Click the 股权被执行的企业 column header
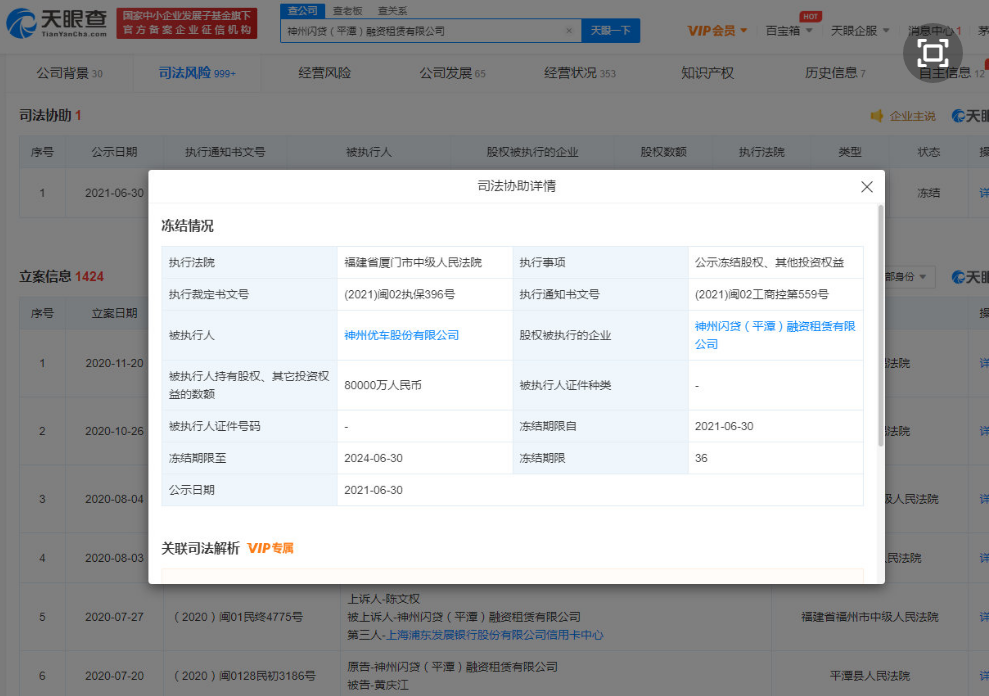The width and height of the screenshot is (989, 696). [x=532, y=152]
